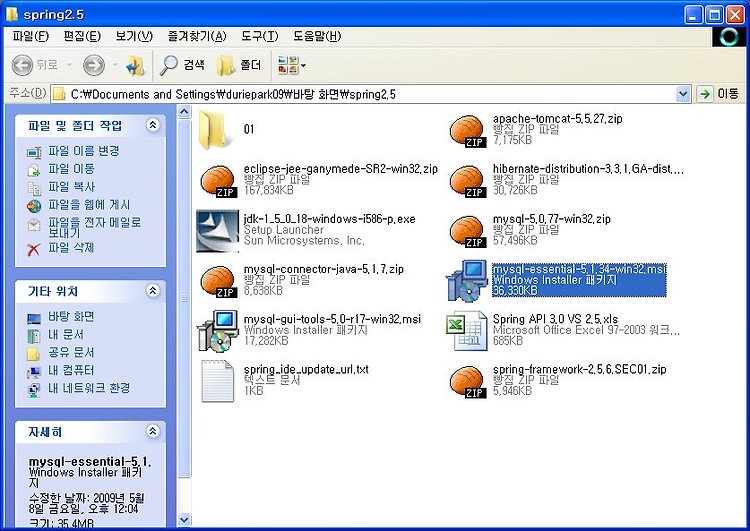Click the 내 네트워크 환경 network icon
The height and width of the screenshot is (531, 750).
click(34, 389)
